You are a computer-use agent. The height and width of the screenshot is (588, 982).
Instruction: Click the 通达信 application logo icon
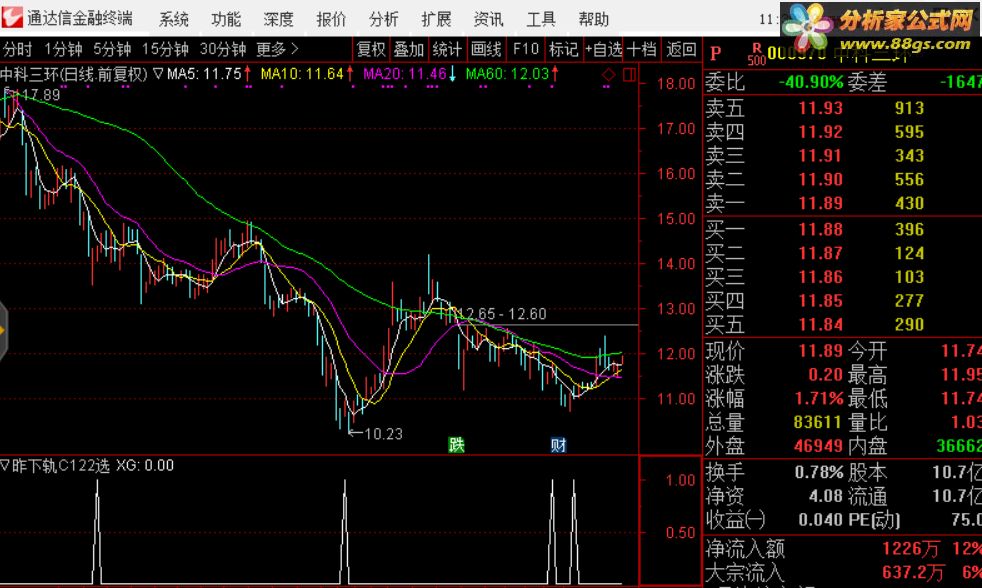(11, 17)
